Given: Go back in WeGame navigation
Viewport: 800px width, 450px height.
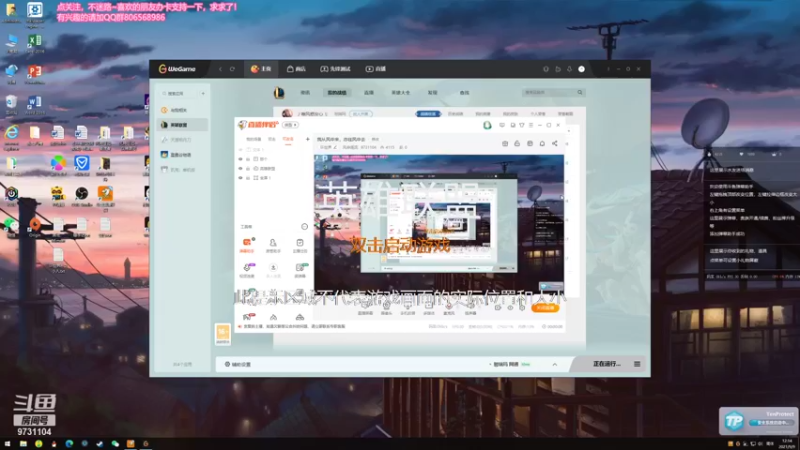Looking at the screenshot, I should click(220, 69).
